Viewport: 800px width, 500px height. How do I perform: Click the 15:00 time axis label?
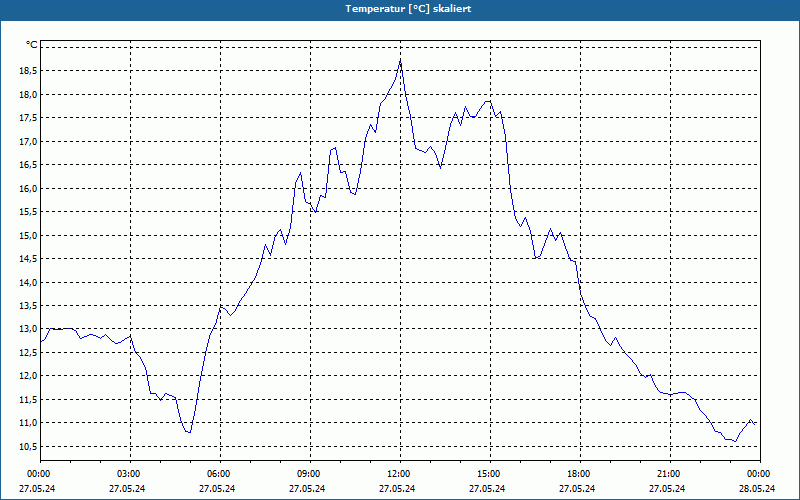tap(490, 474)
